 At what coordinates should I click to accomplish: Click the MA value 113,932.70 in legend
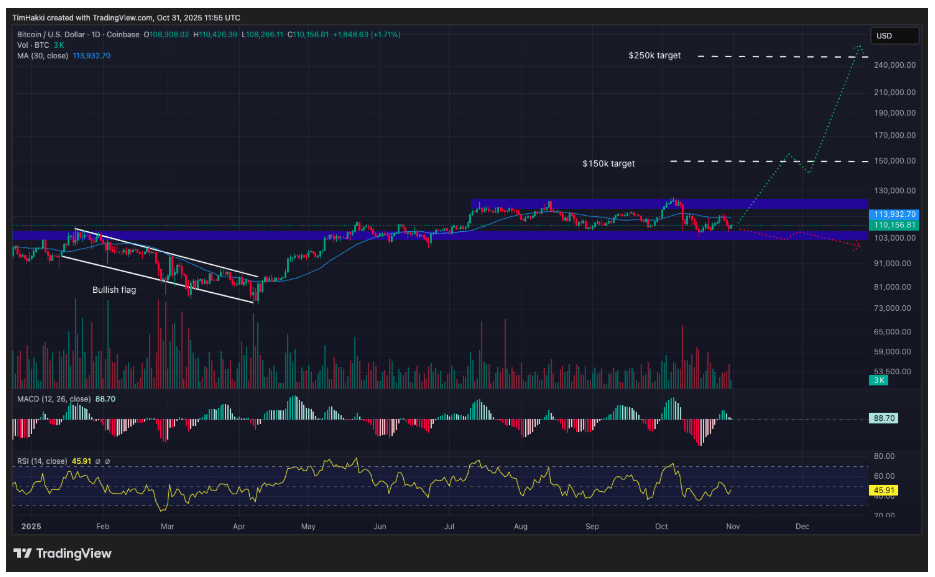(92, 56)
